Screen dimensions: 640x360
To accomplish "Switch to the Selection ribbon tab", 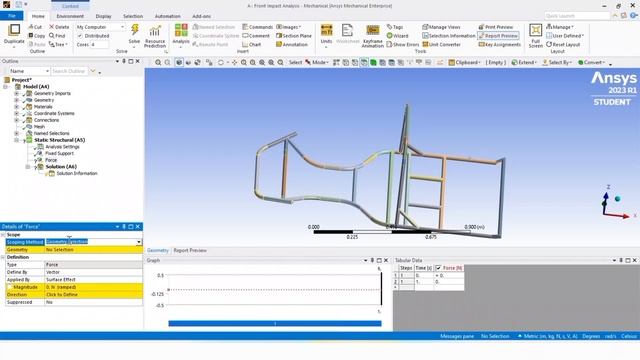I will [x=133, y=16].
